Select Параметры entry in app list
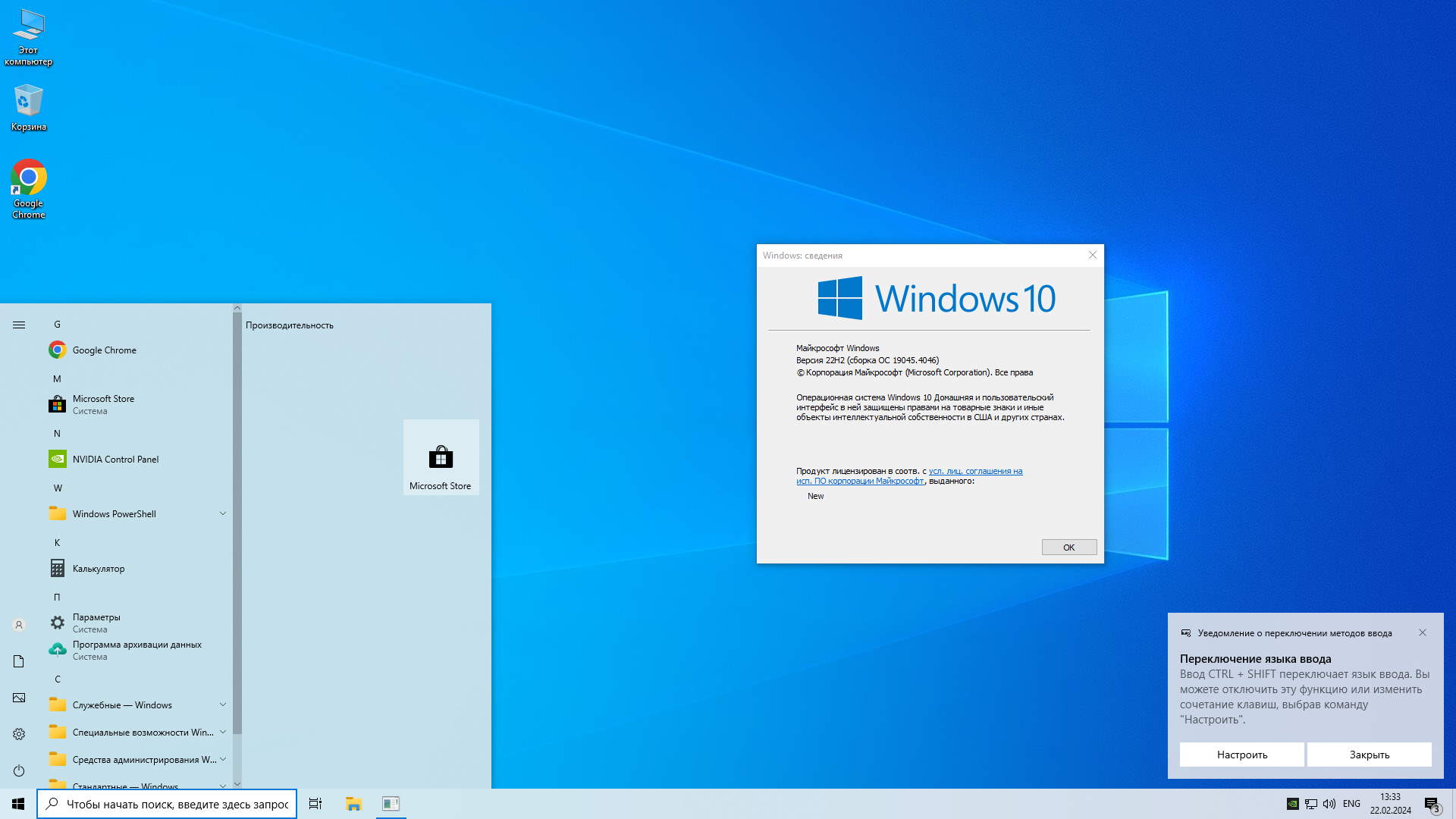 point(96,623)
